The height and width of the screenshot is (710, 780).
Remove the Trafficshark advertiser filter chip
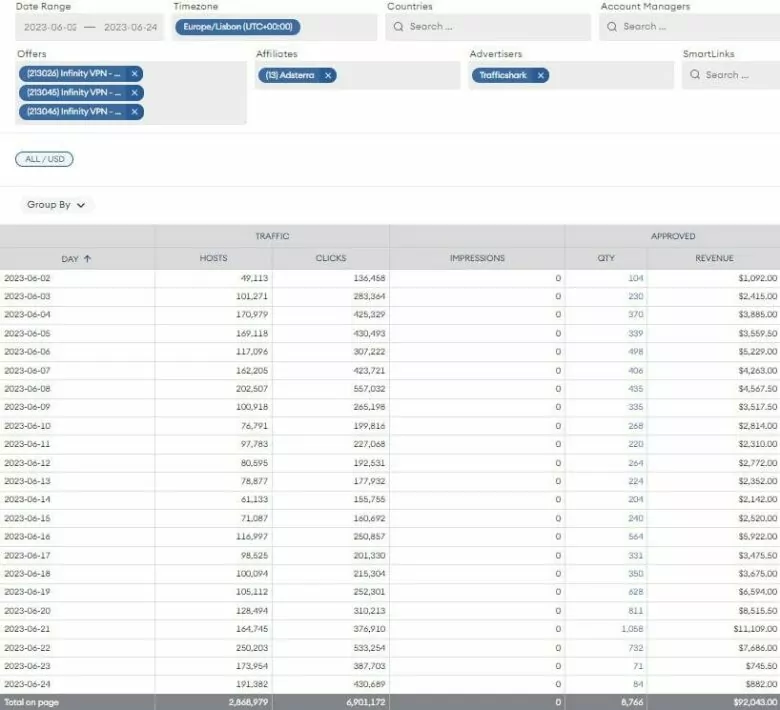point(540,75)
